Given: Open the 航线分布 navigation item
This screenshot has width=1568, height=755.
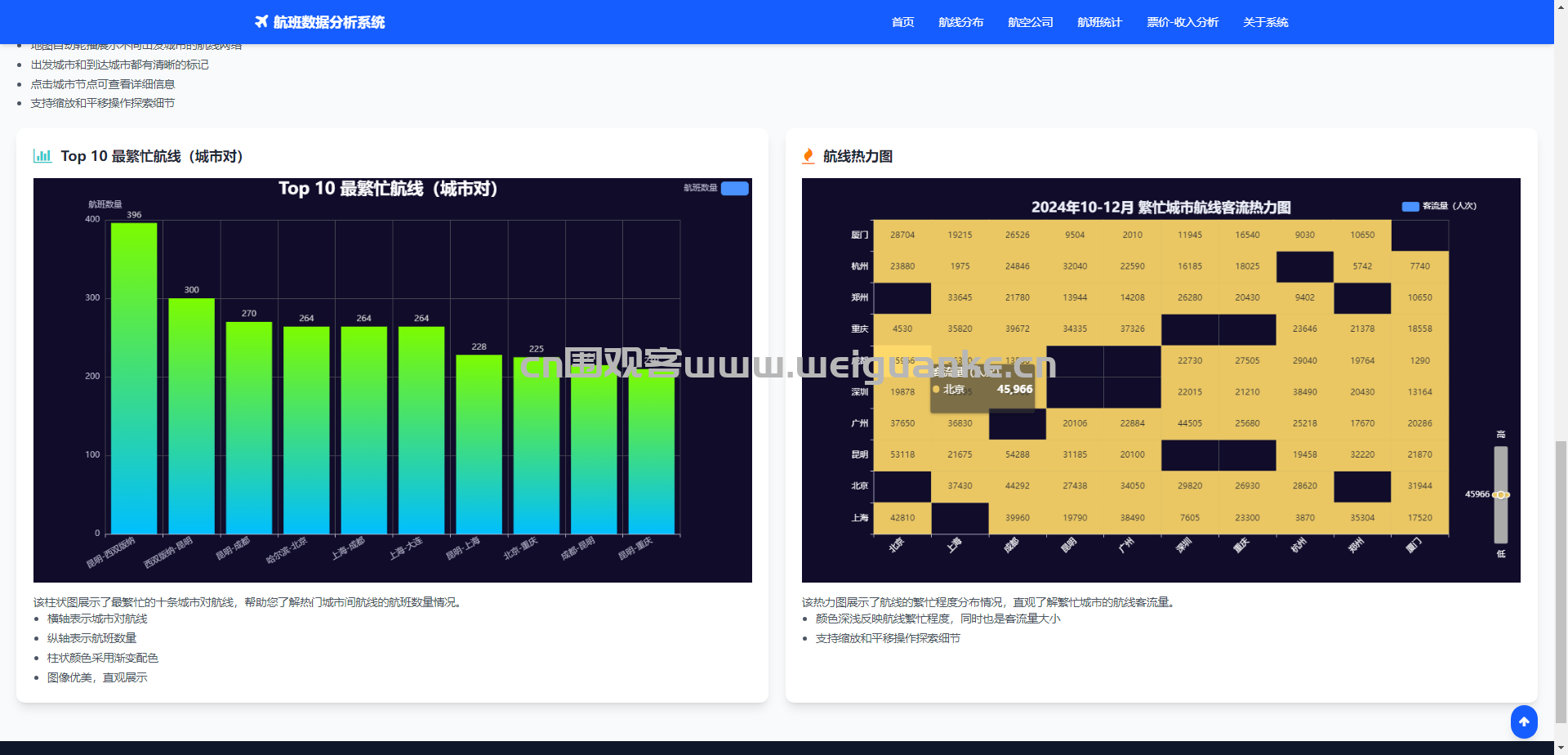Looking at the screenshot, I should tap(961, 22).
